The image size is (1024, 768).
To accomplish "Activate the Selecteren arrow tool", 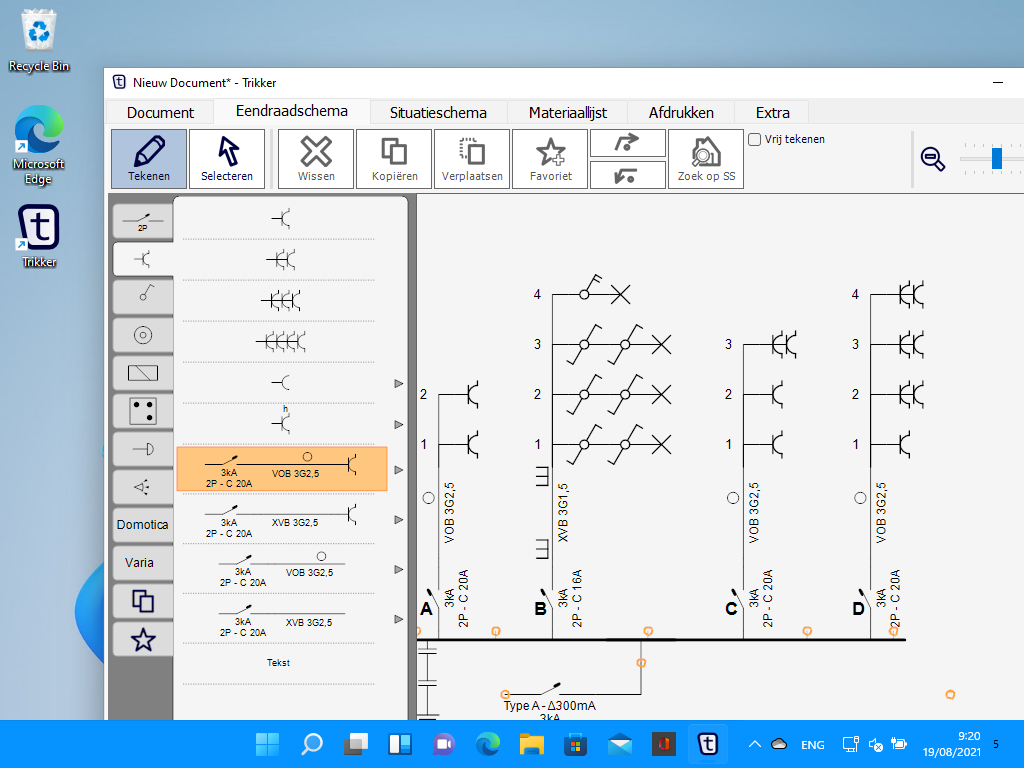I will tap(227, 159).
